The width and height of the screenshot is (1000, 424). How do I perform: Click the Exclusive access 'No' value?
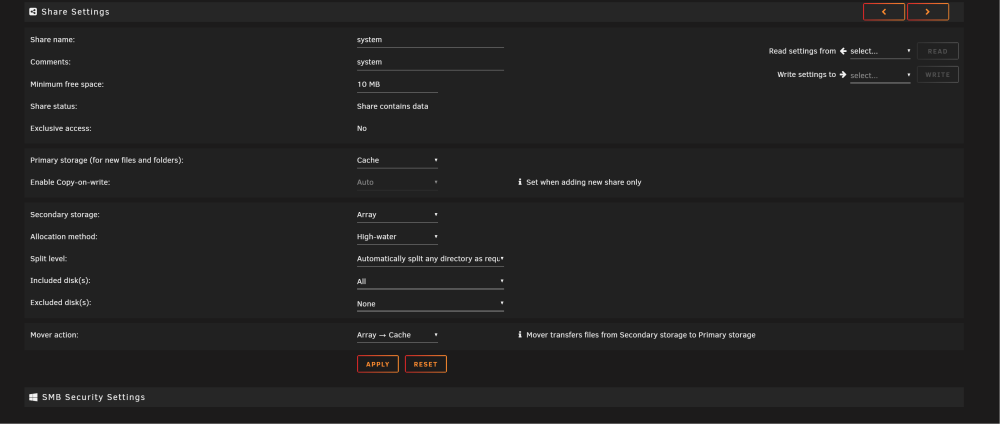click(362, 128)
